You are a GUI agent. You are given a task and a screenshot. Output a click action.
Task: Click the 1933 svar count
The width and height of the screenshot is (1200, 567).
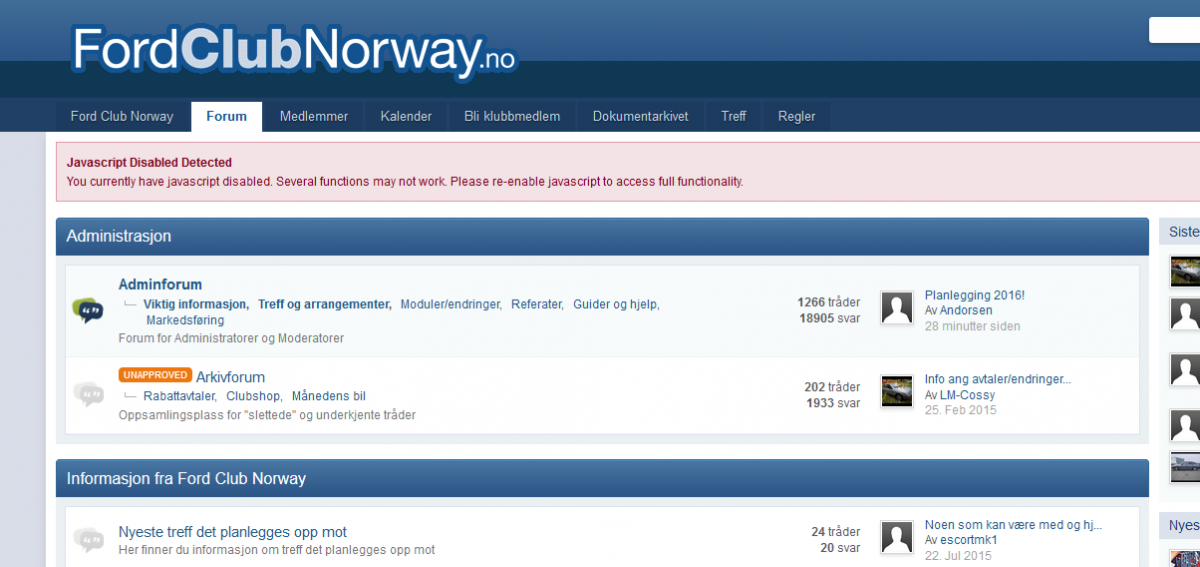click(x=833, y=404)
